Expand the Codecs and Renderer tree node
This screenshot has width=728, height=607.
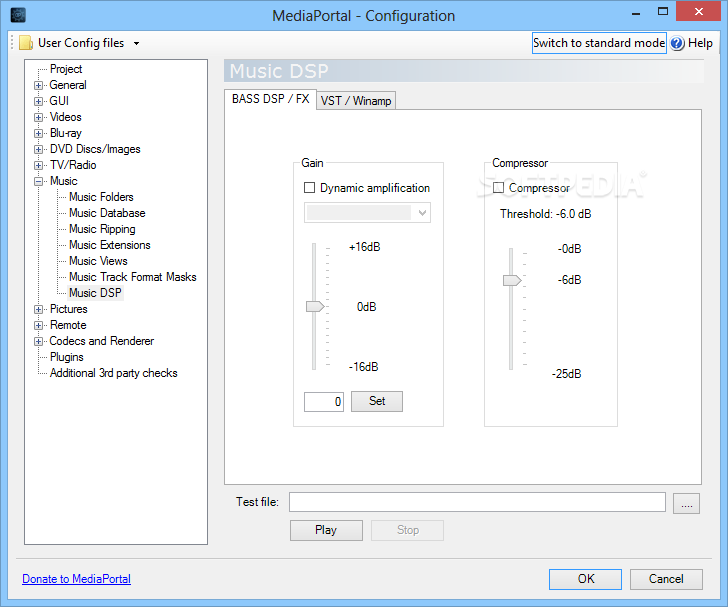[x=39, y=341]
